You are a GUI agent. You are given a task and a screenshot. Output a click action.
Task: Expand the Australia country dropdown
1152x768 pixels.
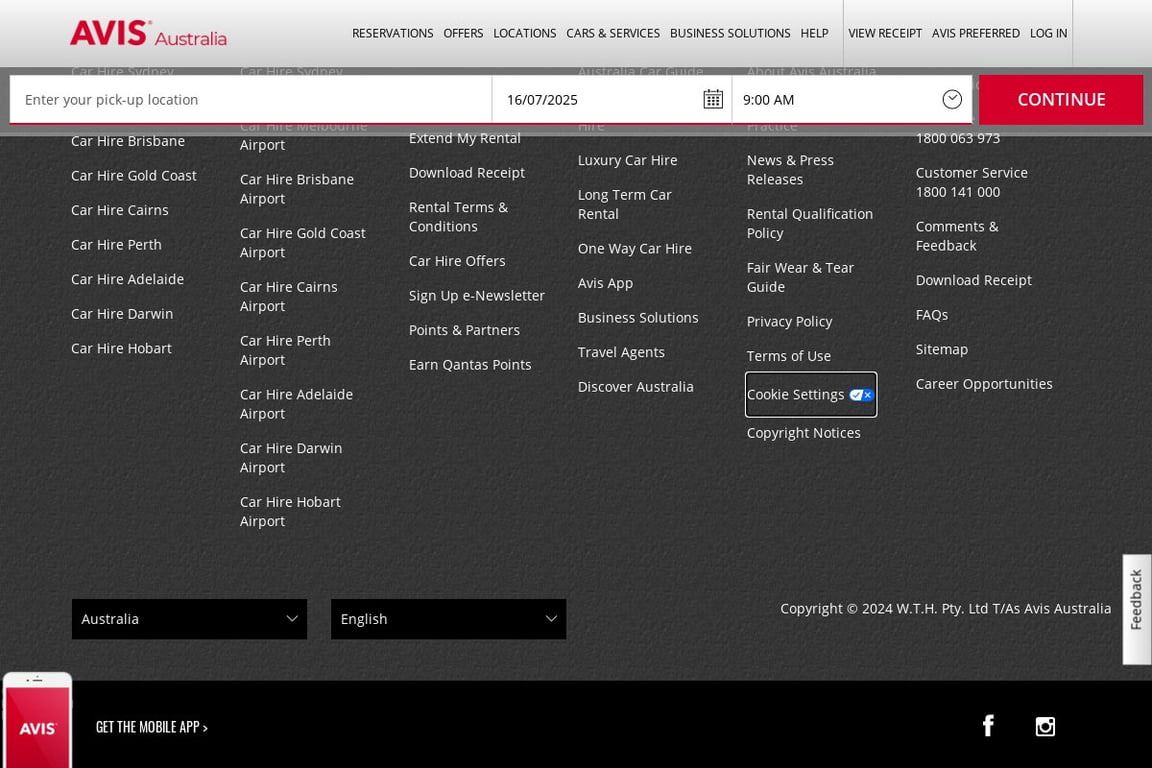pos(190,619)
